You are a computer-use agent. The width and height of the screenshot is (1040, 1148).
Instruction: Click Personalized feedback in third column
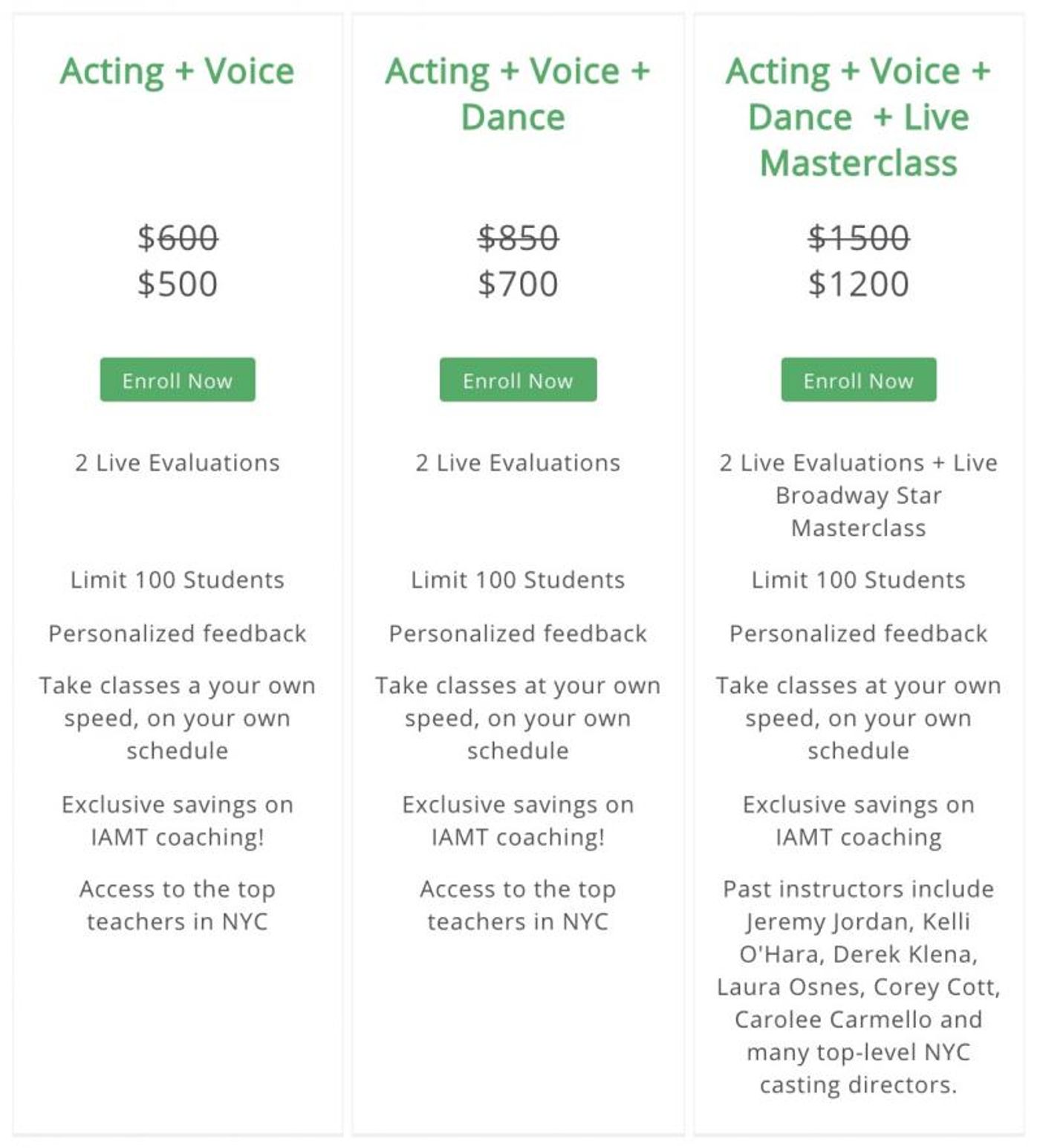pyautogui.click(x=858, y=633)
